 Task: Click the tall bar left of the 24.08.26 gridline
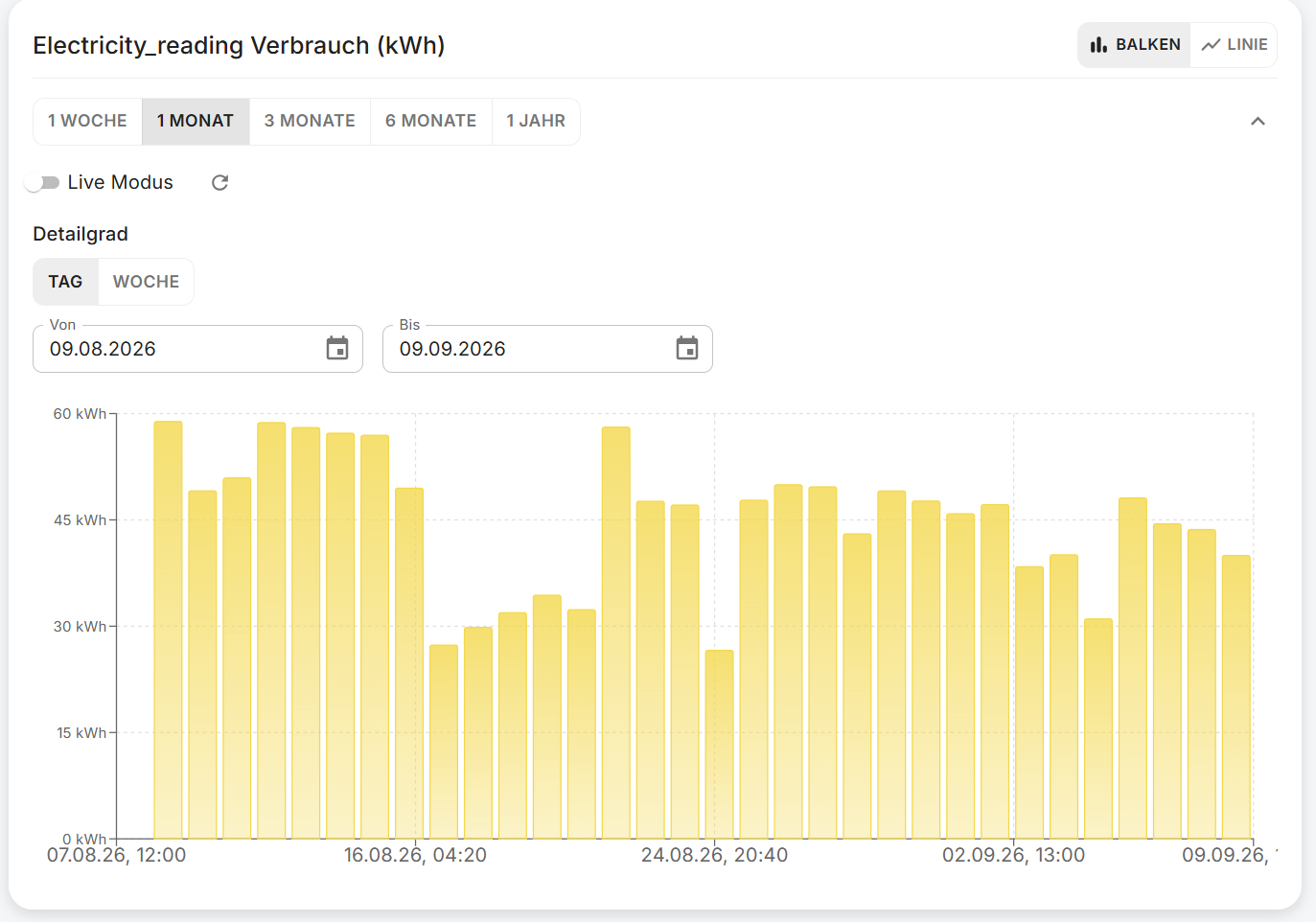[615, 633]
